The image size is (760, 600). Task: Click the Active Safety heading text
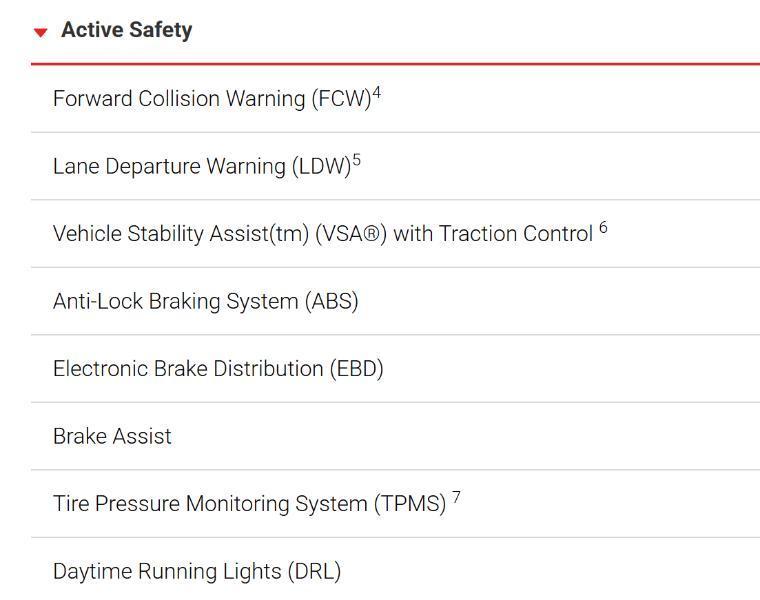(126, 30)
